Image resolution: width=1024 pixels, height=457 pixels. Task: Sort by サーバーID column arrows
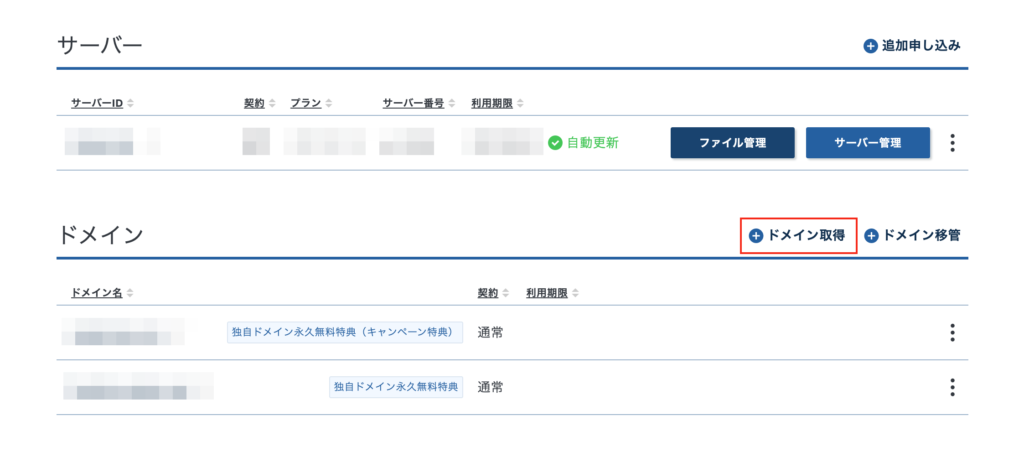pyautogui.click(x=131, y=103)
